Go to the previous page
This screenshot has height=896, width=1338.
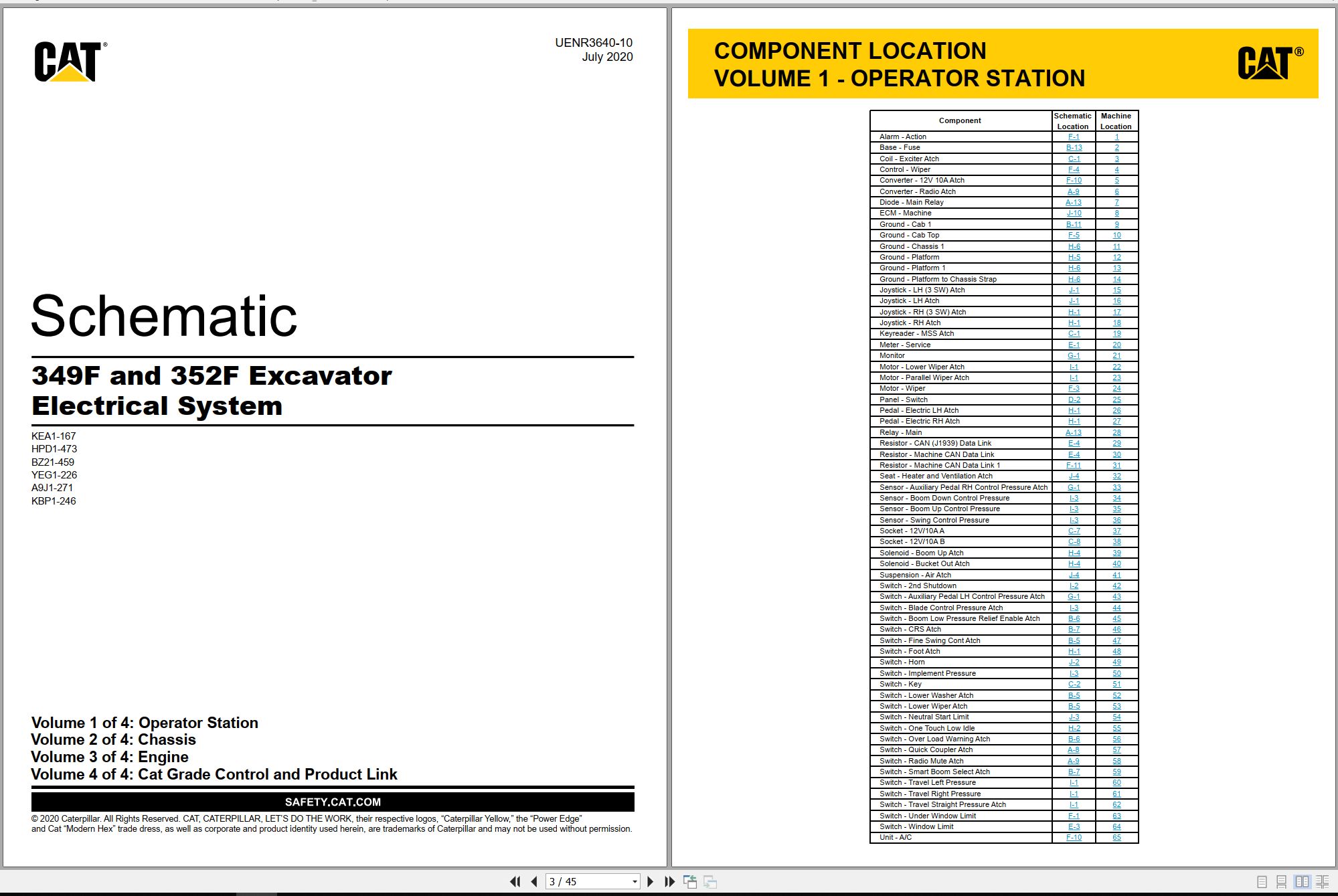pos(534,882)
